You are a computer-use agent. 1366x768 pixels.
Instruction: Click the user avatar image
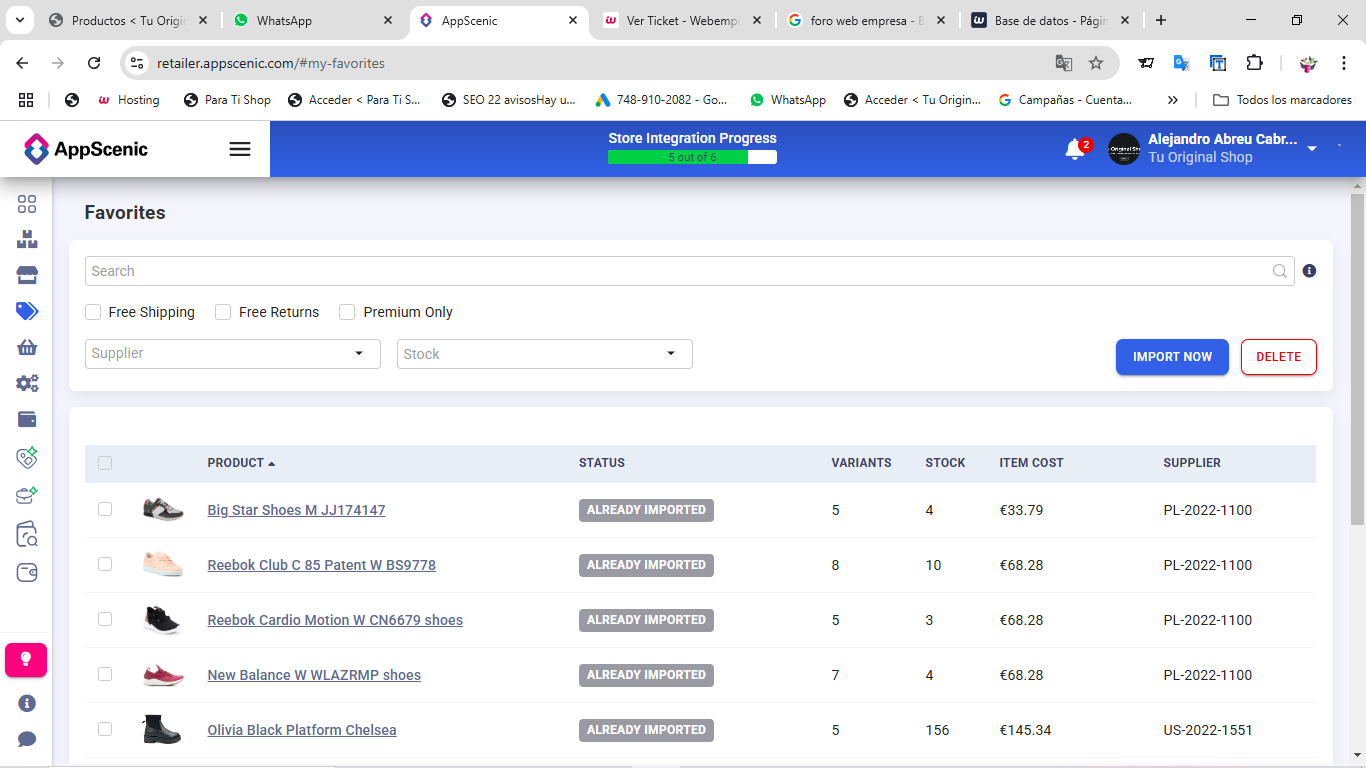(1124, 149)
